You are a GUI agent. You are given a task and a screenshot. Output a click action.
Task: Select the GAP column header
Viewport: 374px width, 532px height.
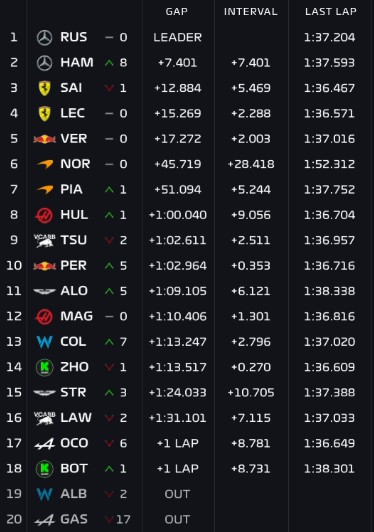177,12
